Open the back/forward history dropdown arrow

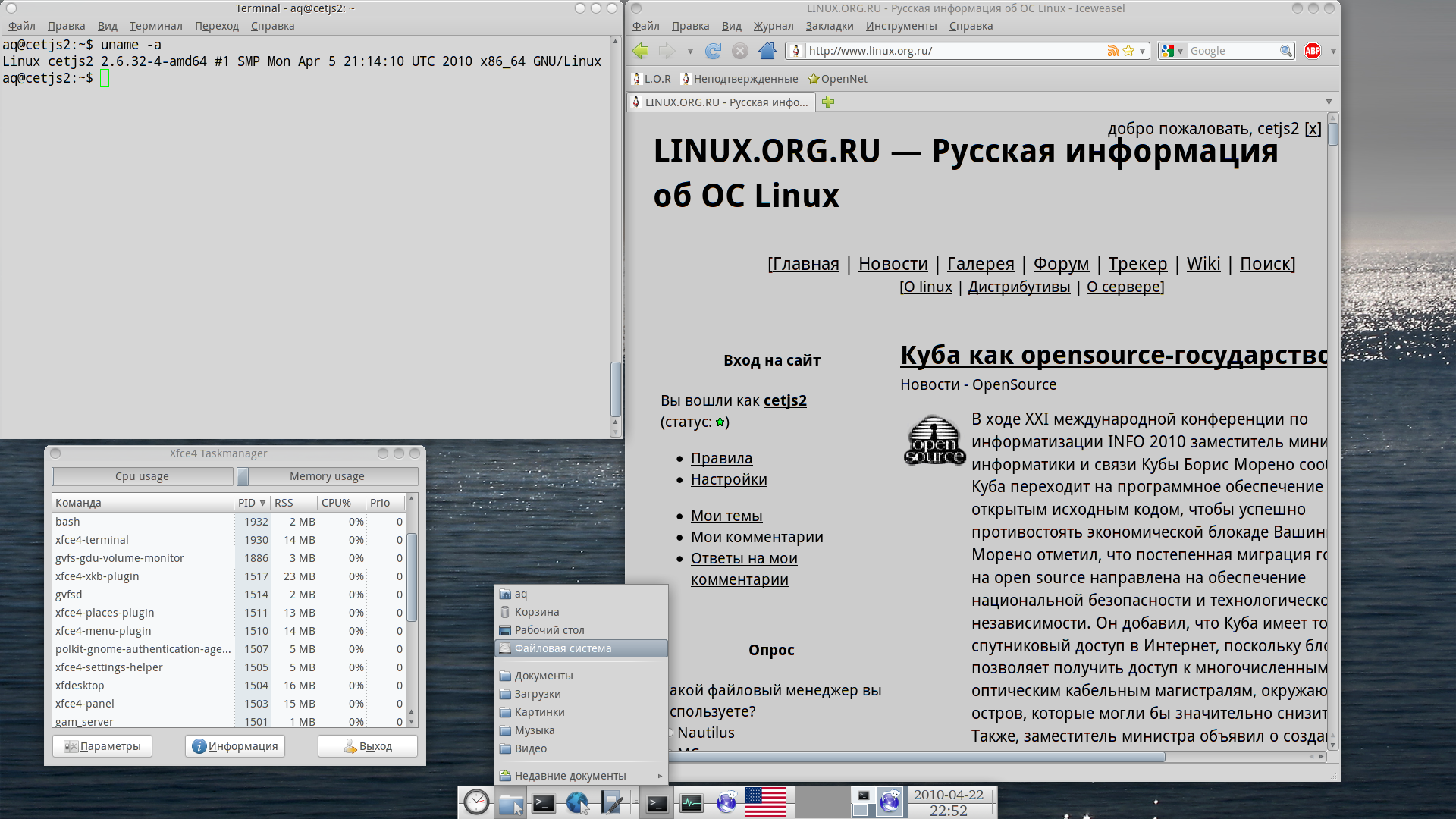690,51
